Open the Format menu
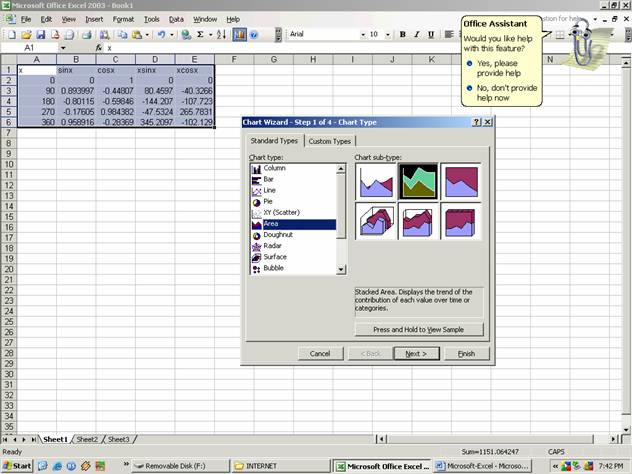 [x=123, y=19]
